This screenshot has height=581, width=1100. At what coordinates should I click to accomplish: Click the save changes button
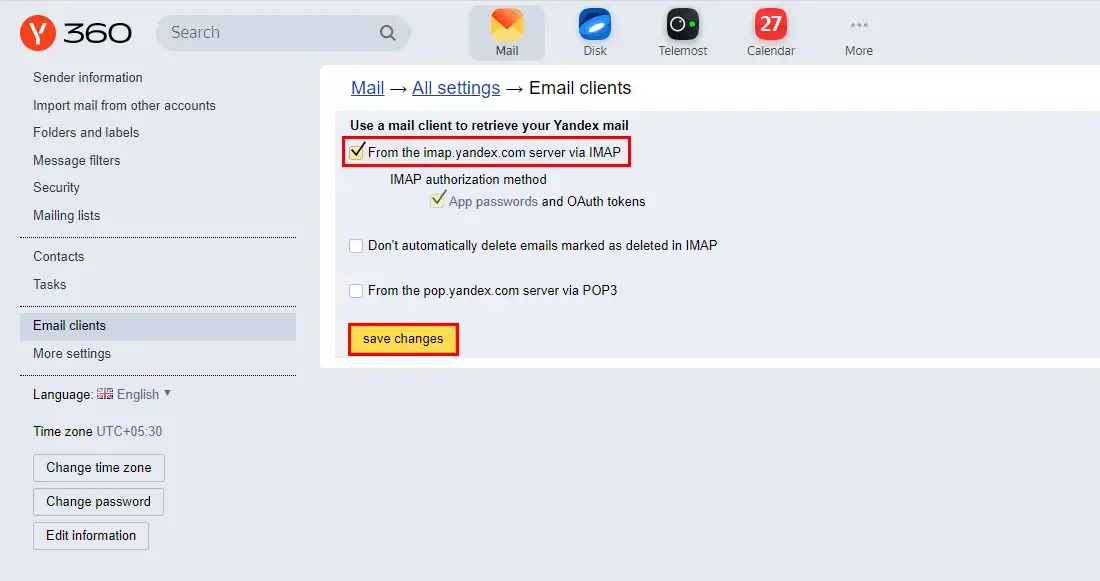[403, 339]
